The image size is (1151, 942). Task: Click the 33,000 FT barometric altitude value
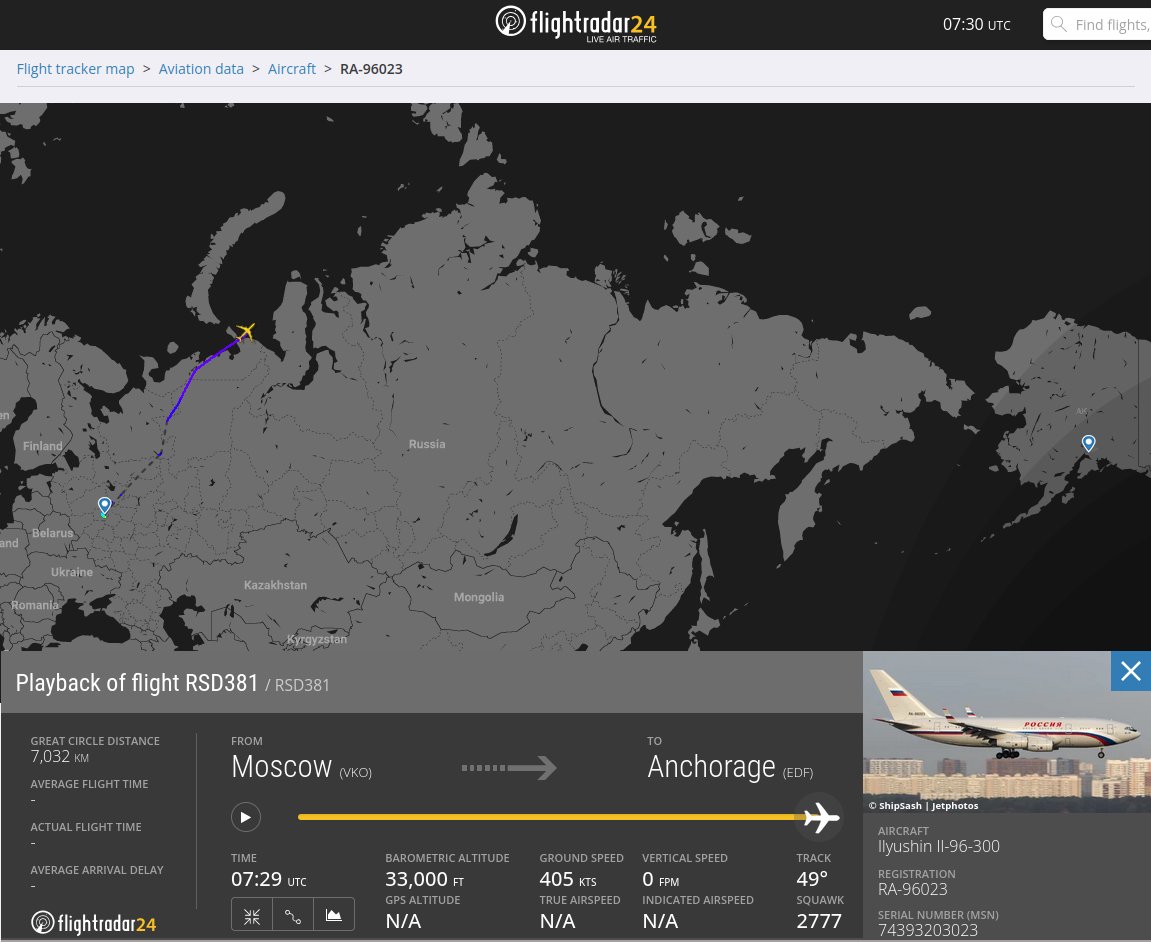point(424,879)
